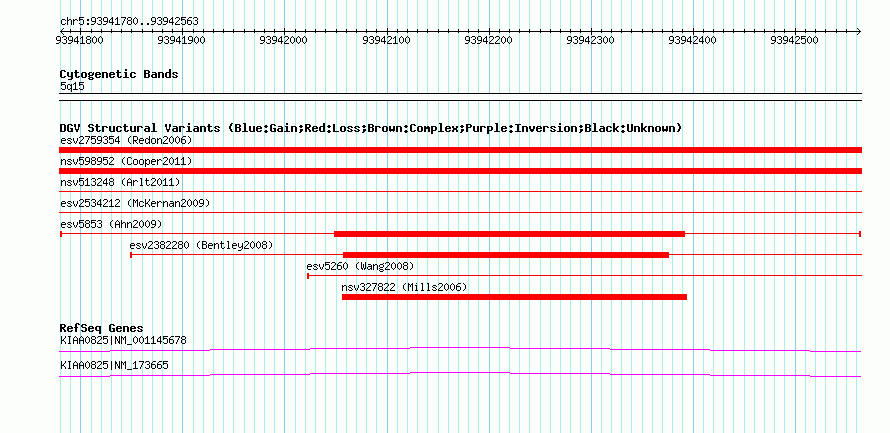The width and height of the screenshot is (890, 433).
Task: Click the nsv513248 thin red line
Action: click(x=460, y=192)
